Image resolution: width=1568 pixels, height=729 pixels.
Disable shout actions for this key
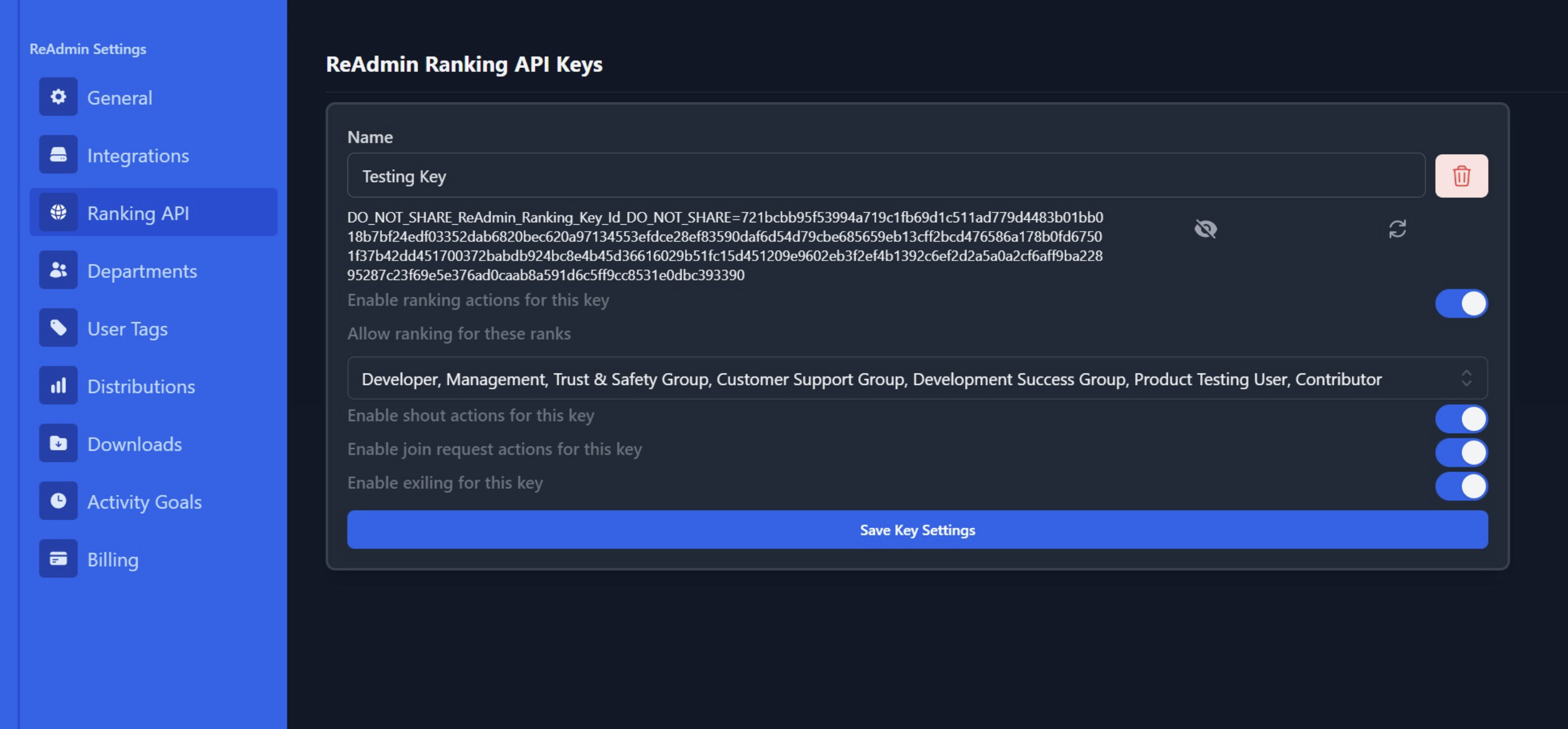tap(1461, 419)
